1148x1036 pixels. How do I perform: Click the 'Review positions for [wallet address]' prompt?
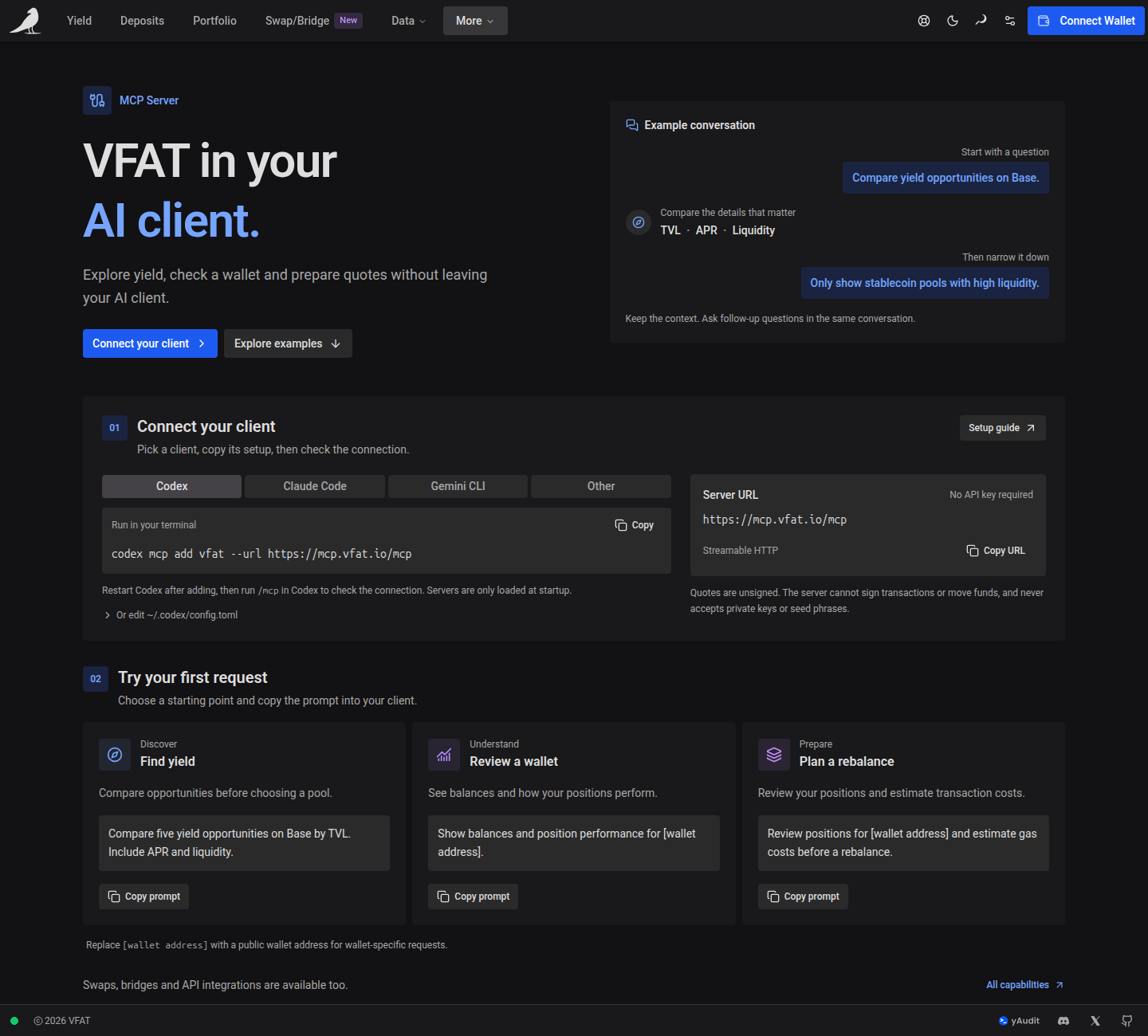(903, 843)
